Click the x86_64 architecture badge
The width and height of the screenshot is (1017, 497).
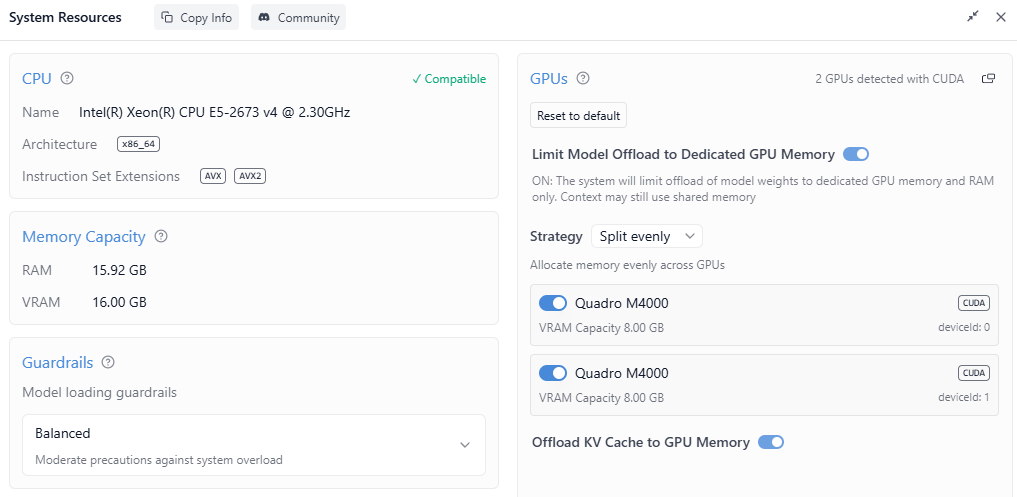pos(138,144)
